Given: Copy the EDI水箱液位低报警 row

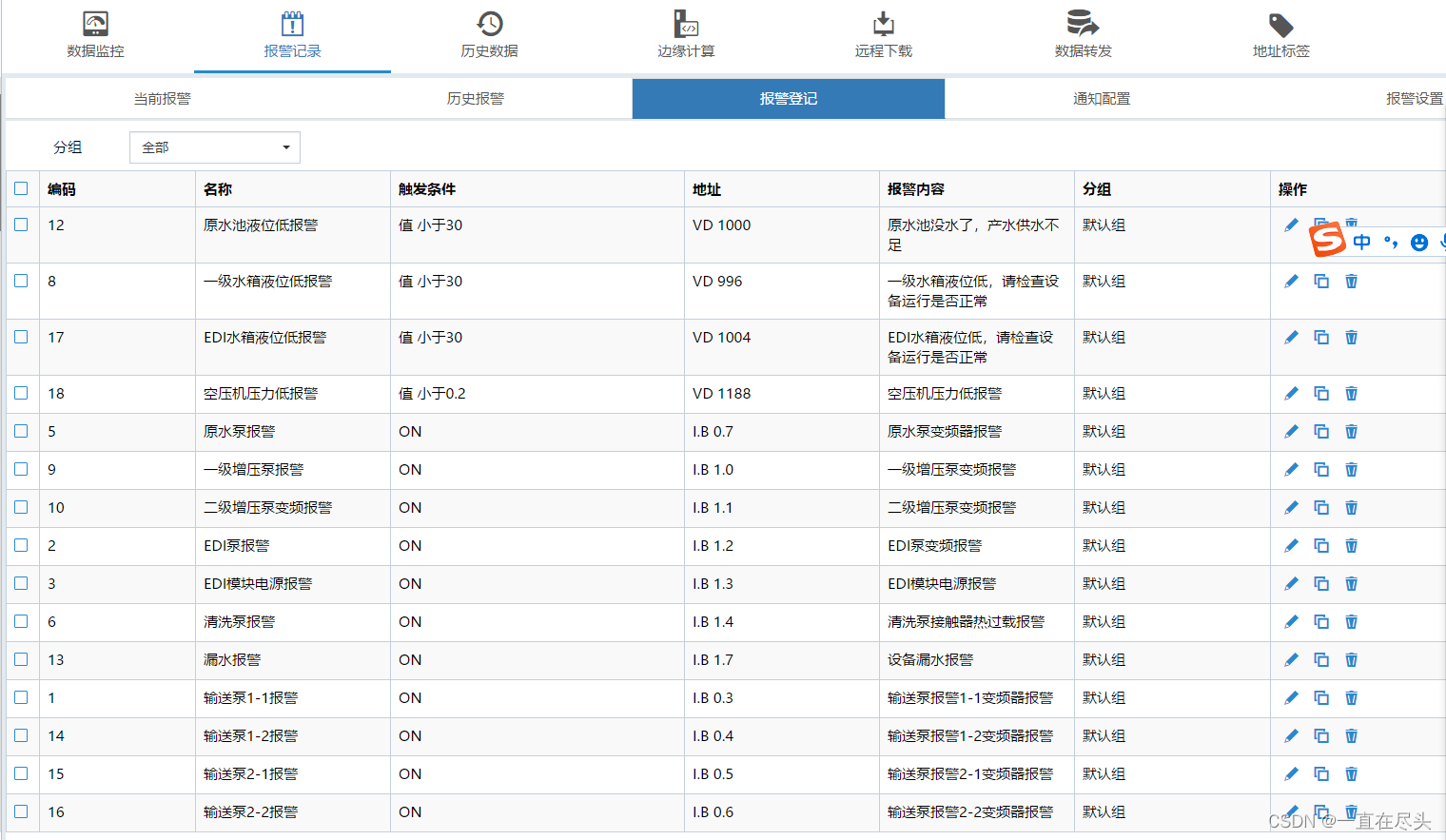Looking at the screenshot, I should point(1321,338).
